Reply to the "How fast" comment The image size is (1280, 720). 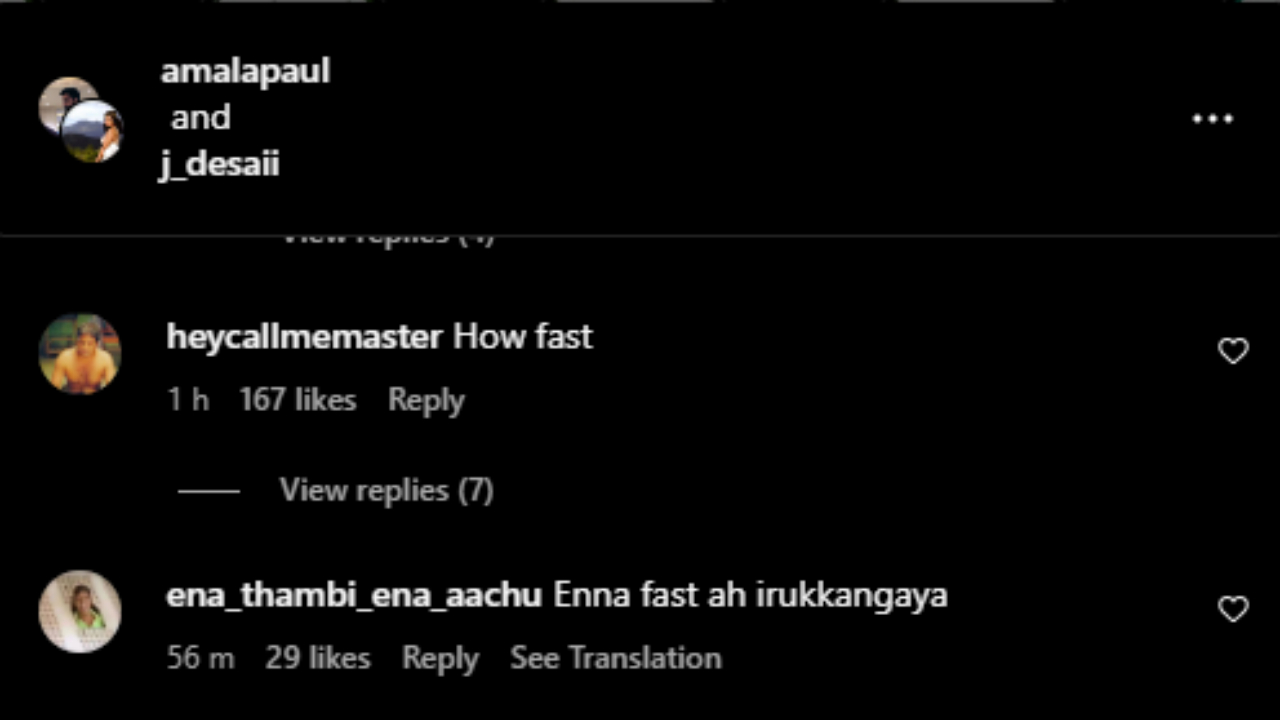426,400
